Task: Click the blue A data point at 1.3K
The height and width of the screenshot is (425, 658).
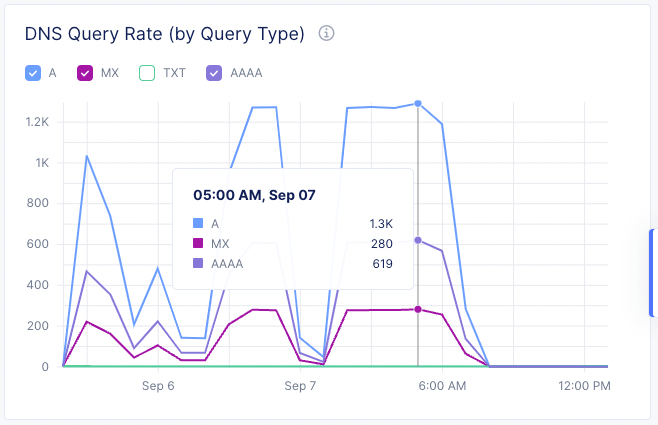Action: [417, 103]
